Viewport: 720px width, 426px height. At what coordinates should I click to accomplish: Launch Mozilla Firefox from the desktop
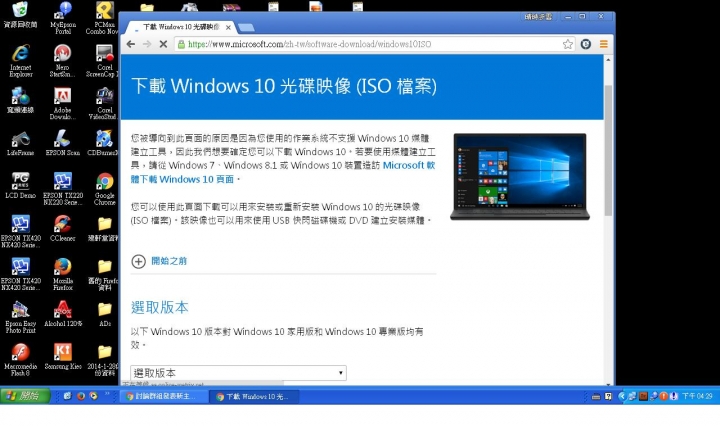62,274
